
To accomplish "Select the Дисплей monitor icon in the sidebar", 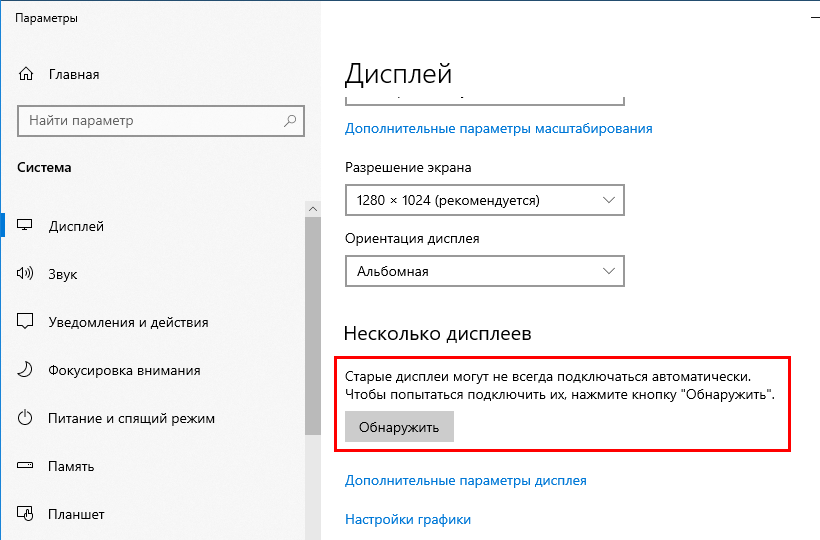I will [27, 226].
